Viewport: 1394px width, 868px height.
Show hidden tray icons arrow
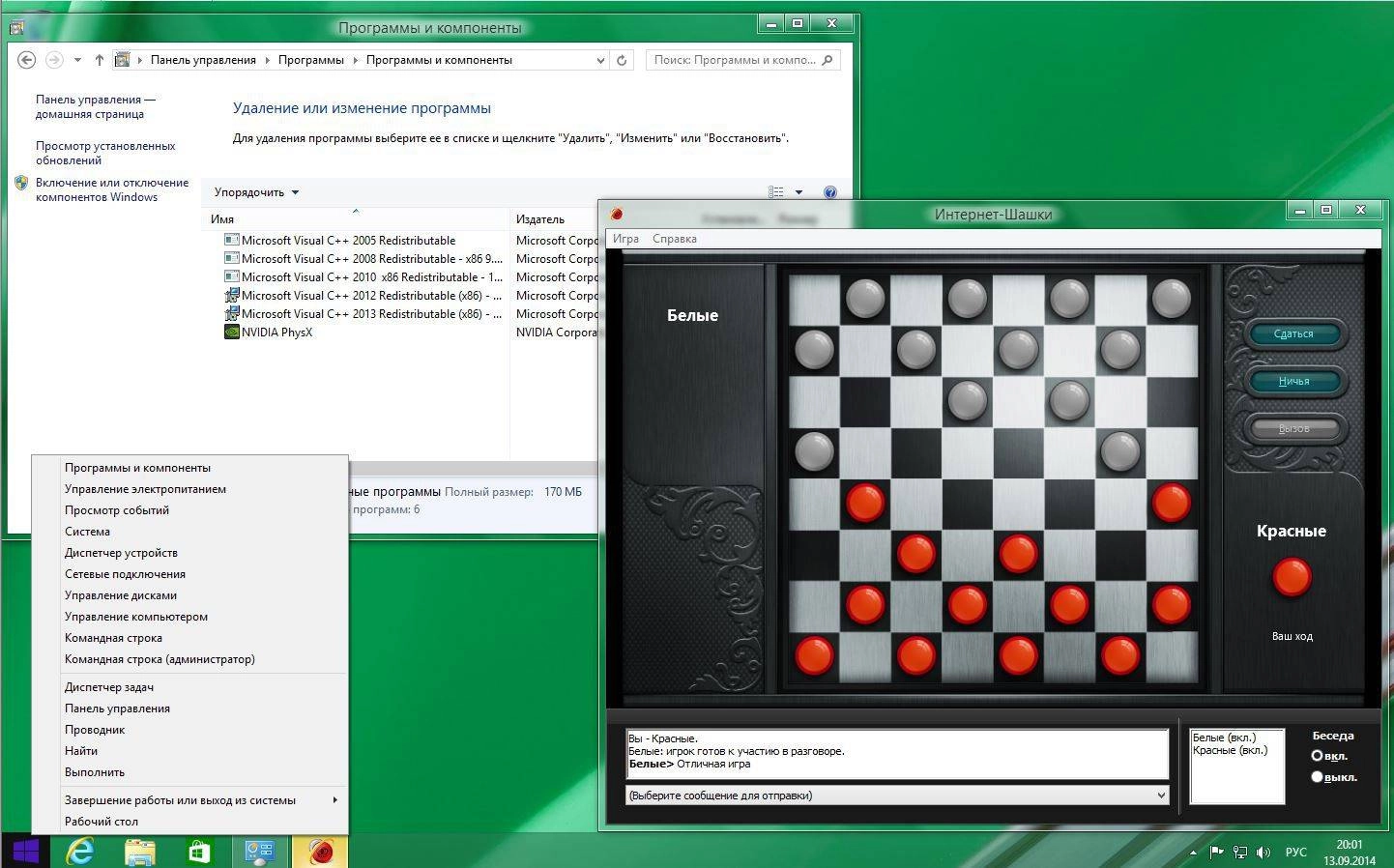coord(1193,853)
